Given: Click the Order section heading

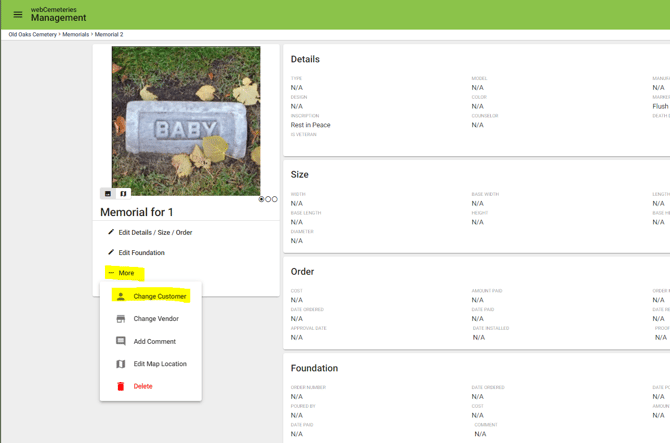Looking at the screenshot, I should point(303,272).
